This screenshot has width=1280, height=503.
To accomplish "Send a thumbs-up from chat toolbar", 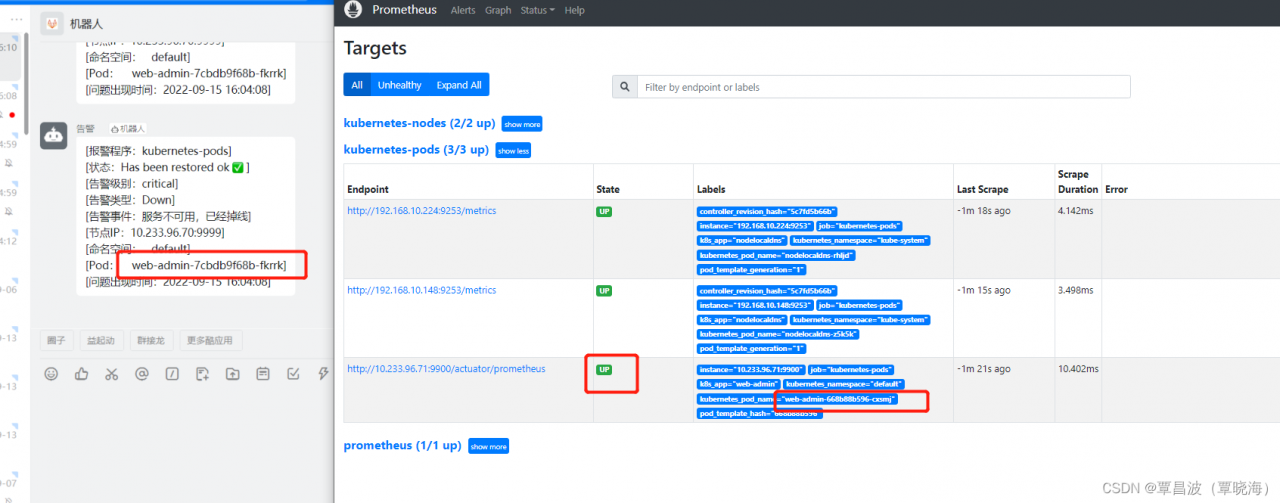I will (82, 374).
